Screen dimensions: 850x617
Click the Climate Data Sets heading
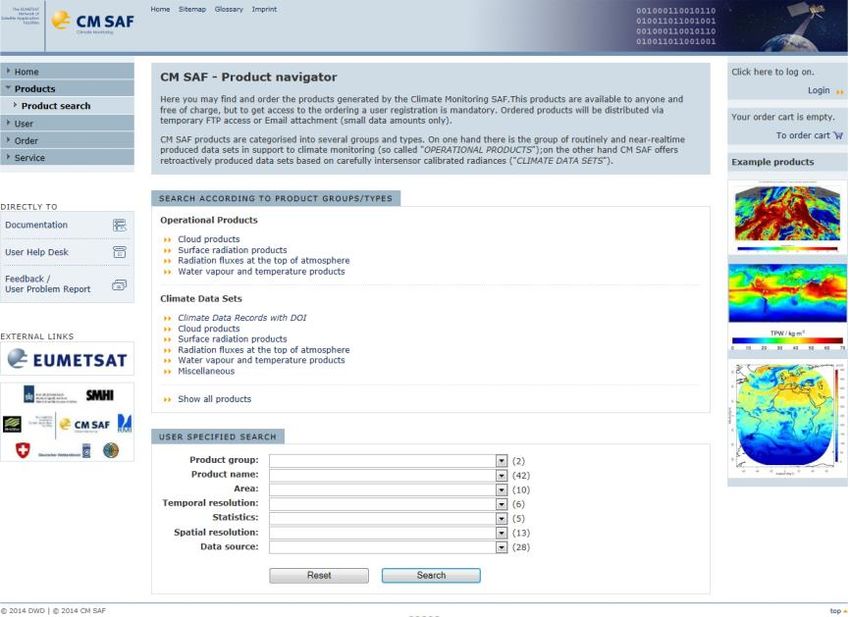(201, 299)
